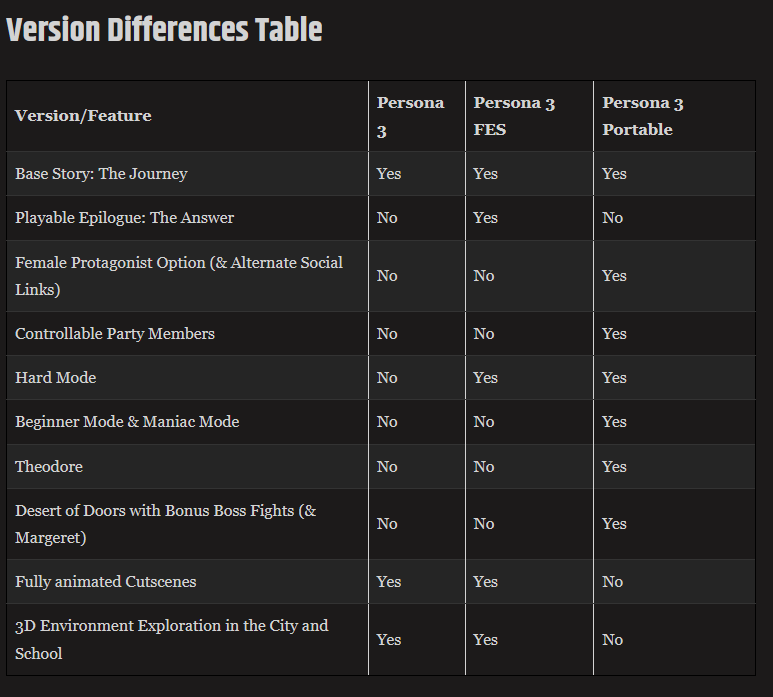Click the Persona 3 Portable column header
773x697 pixels.
pos(642,116)
